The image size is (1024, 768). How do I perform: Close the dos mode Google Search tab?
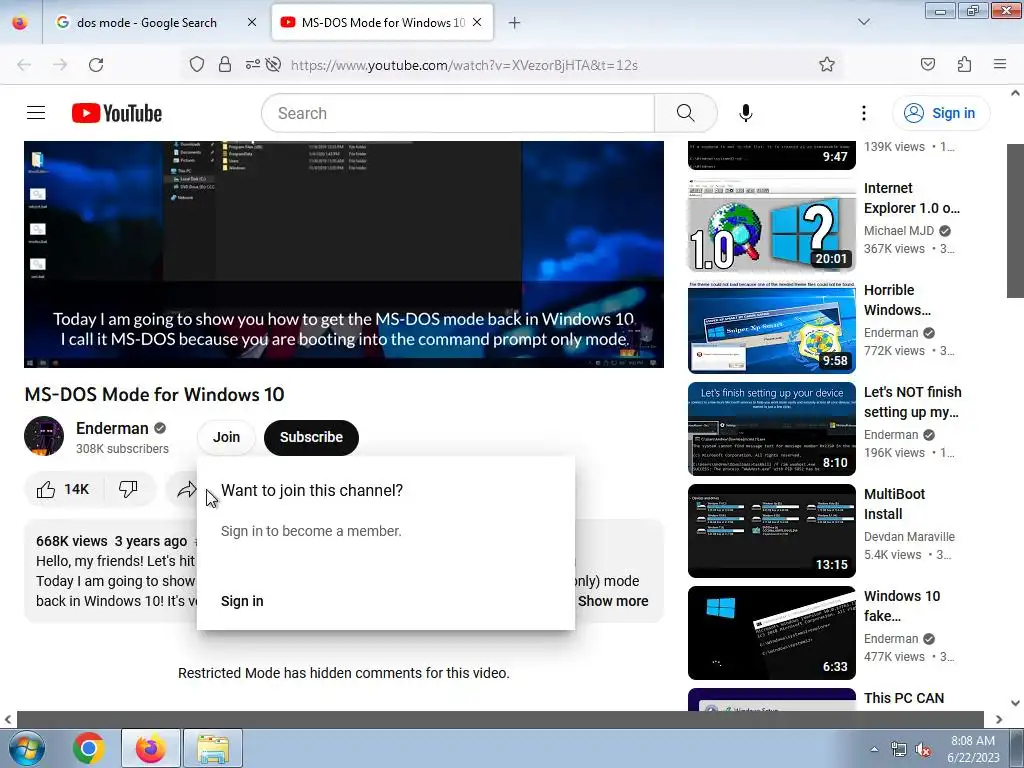[x=252, y=22]
